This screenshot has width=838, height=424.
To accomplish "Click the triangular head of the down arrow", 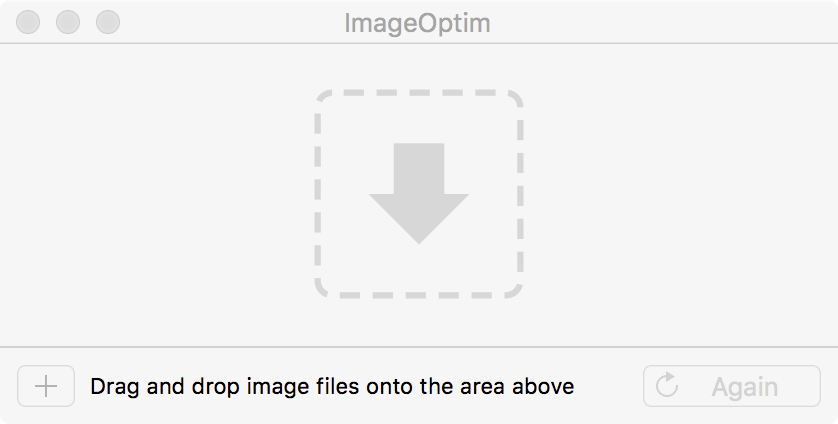I will pos(419,218).
